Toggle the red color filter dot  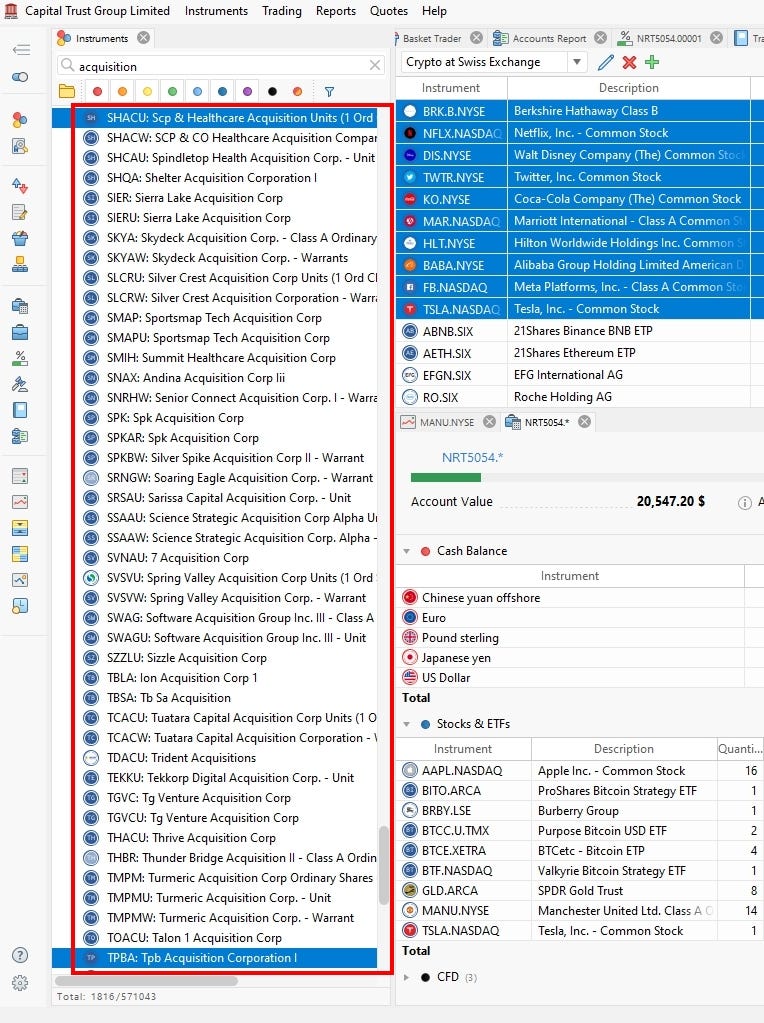pyautogui.click(x=97, y=92)
